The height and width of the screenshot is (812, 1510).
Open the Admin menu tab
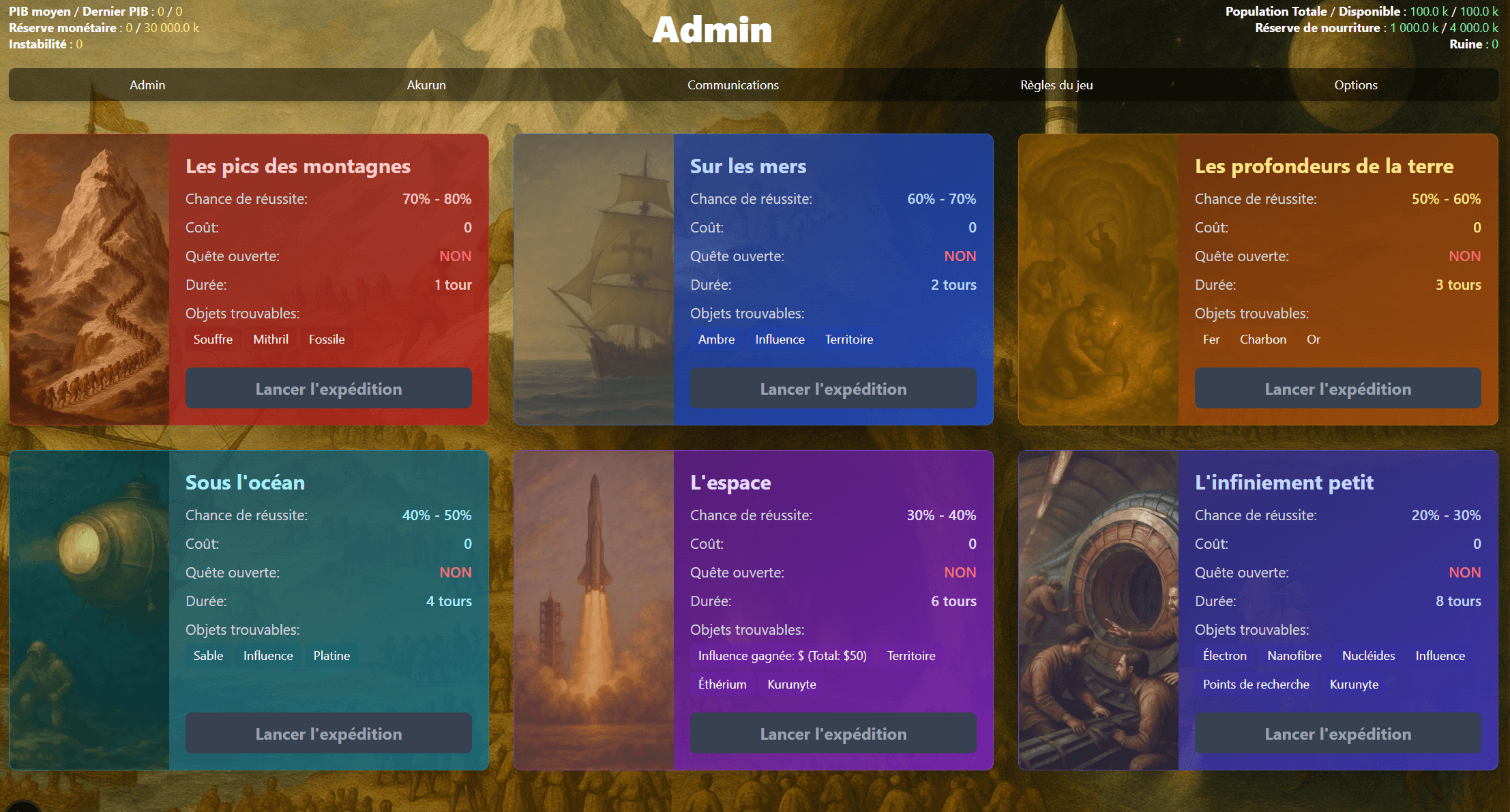point(147,85)
